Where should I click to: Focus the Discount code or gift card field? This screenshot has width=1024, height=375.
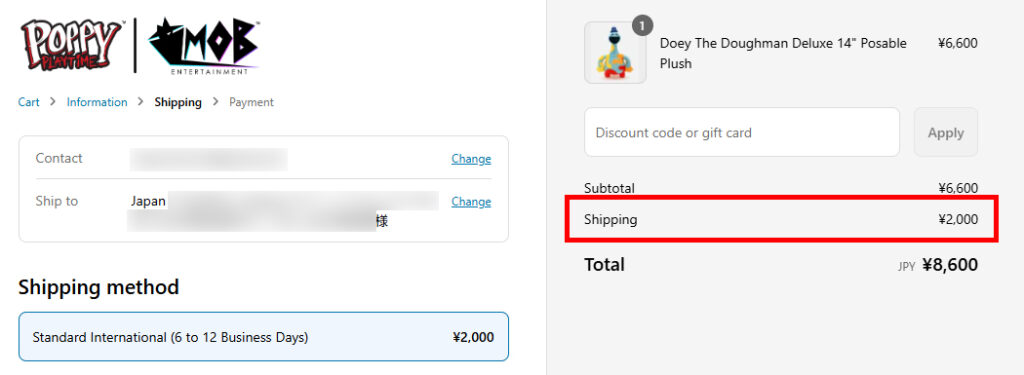coord(742,132)
